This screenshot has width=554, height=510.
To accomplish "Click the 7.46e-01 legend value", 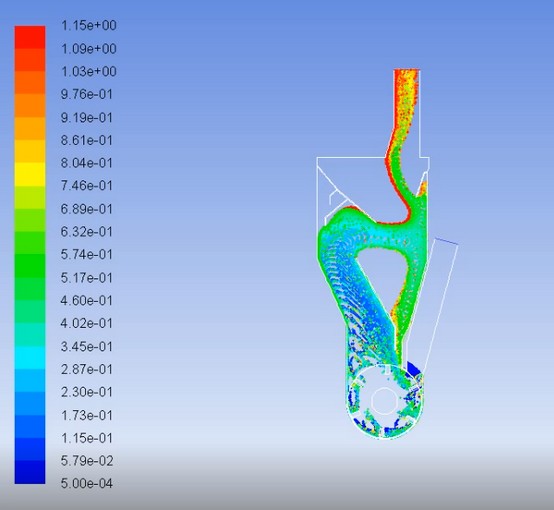I will 87,186.
